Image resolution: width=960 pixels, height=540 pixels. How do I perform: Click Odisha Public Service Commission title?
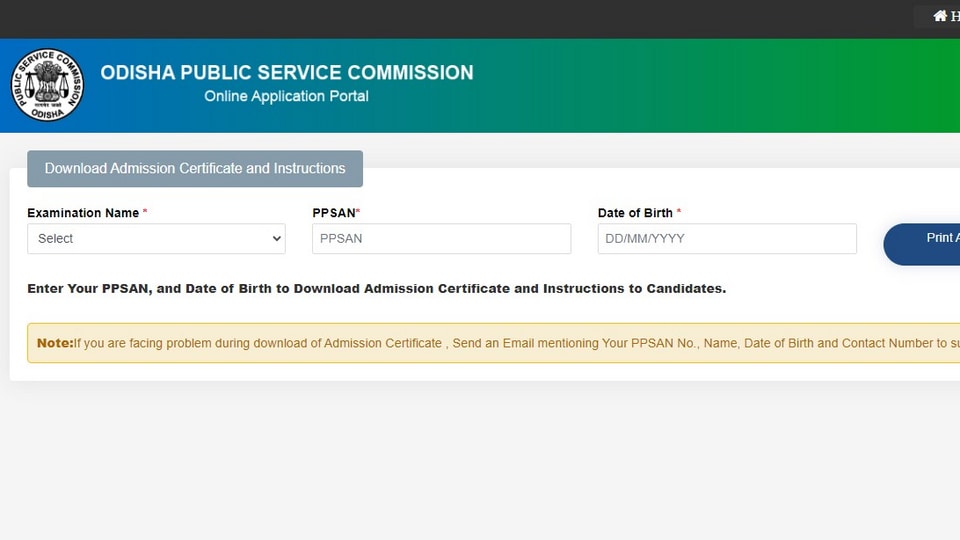pos(287,73)
